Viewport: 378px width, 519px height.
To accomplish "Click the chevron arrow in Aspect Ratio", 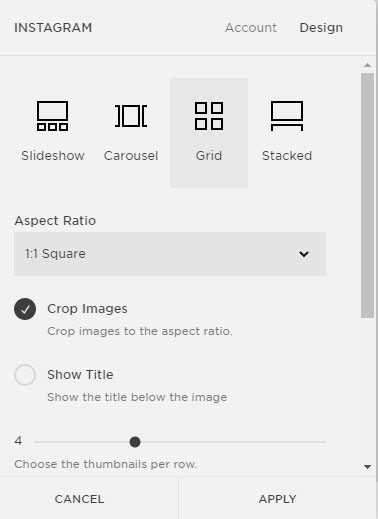I will tap(304, 254).
